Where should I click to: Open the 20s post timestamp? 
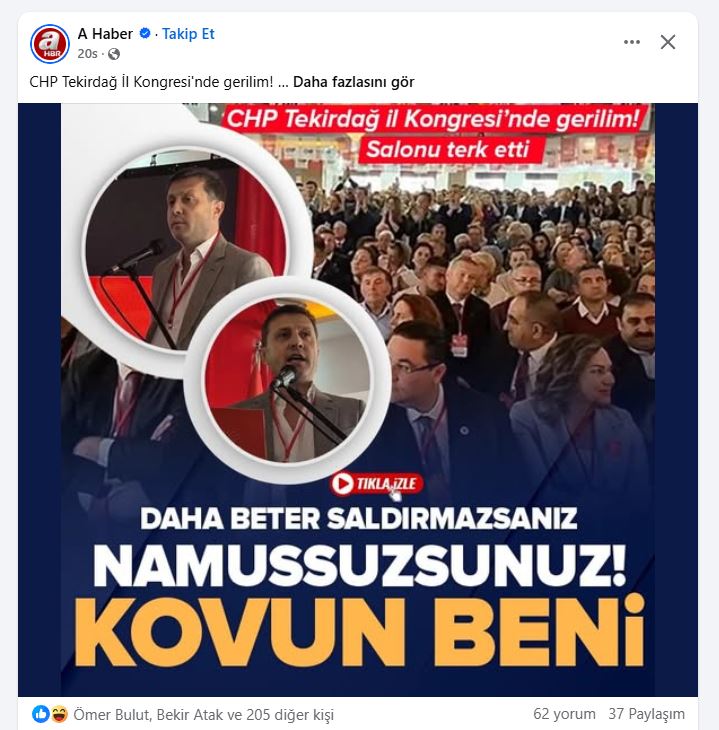click(x=88, y=54)
